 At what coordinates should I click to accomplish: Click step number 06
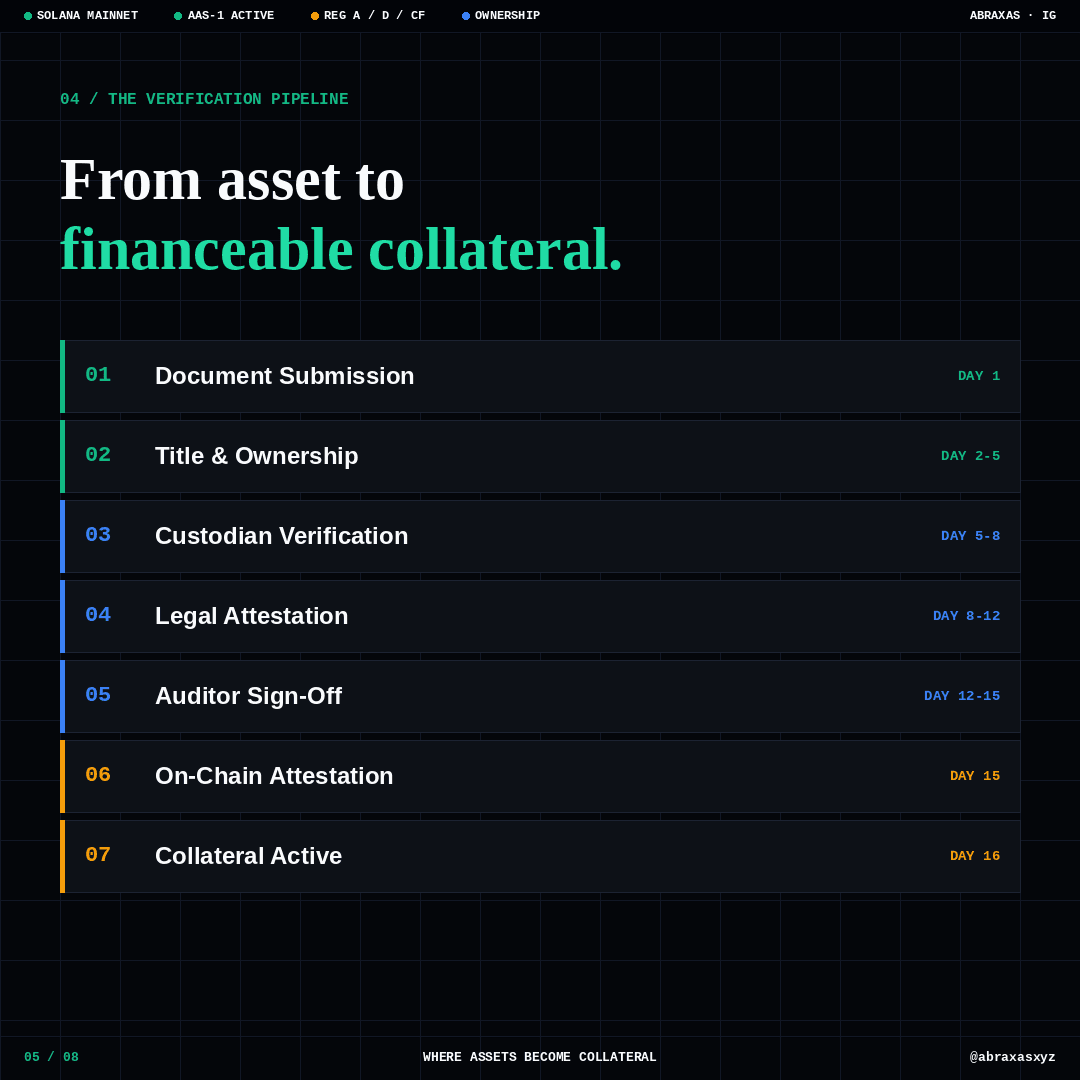click(x=98, y=775)
